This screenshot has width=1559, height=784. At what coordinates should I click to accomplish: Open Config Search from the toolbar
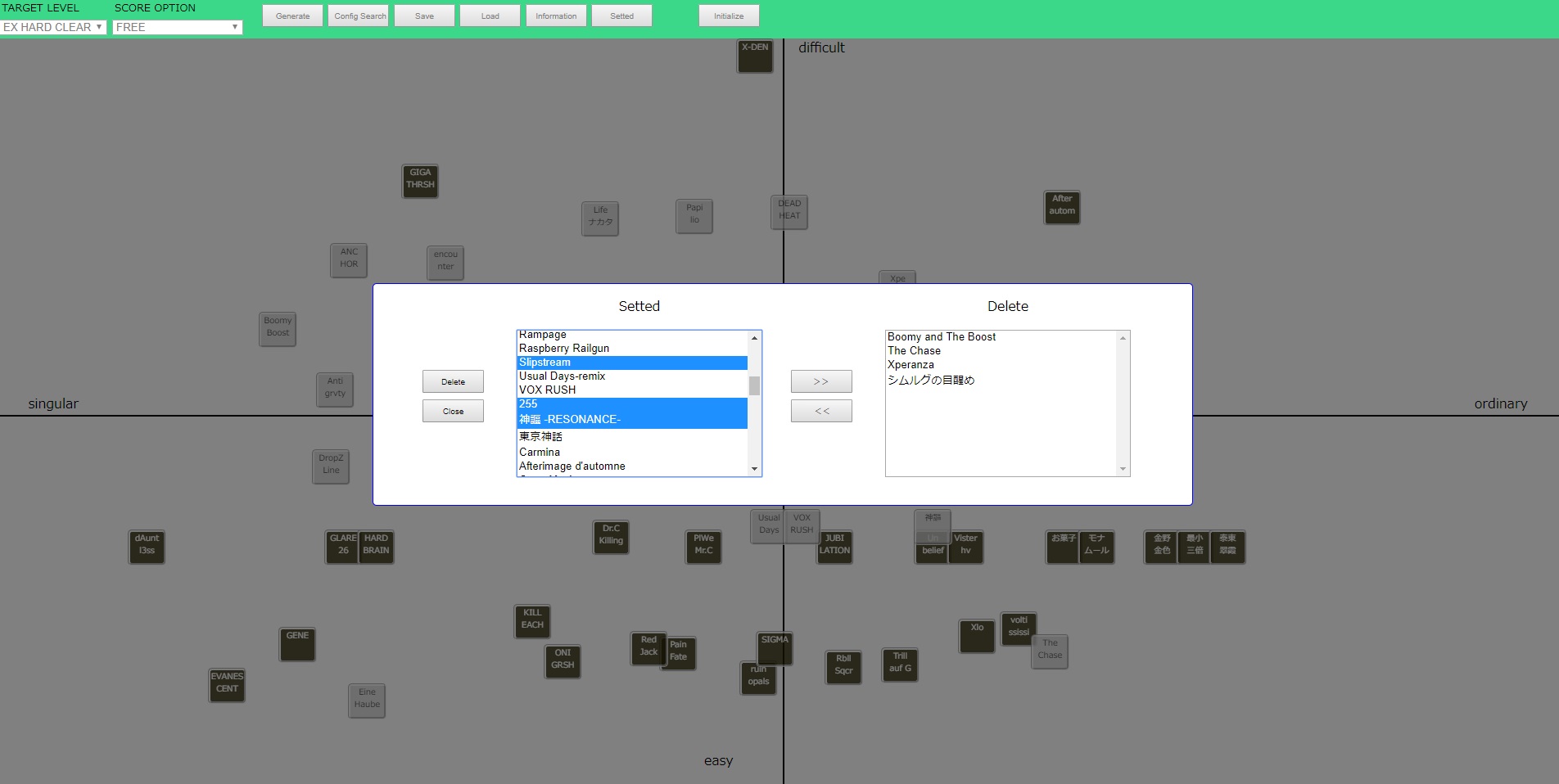click(x=359, y=16)
